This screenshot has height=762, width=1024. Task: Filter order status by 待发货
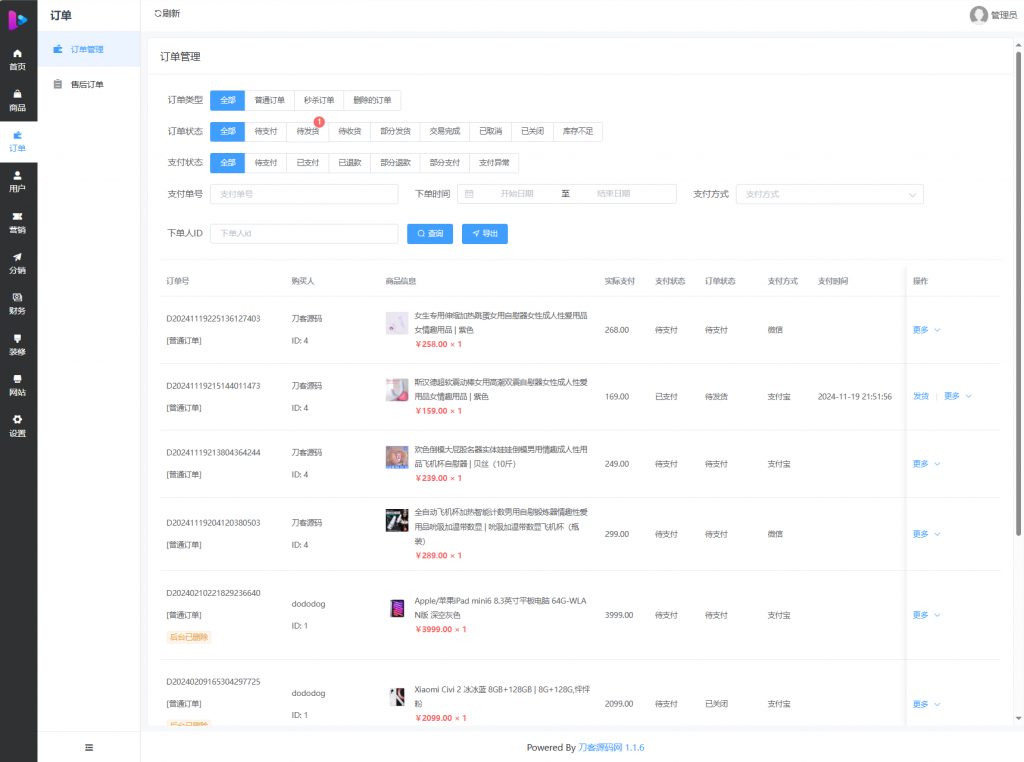[307, 132]
